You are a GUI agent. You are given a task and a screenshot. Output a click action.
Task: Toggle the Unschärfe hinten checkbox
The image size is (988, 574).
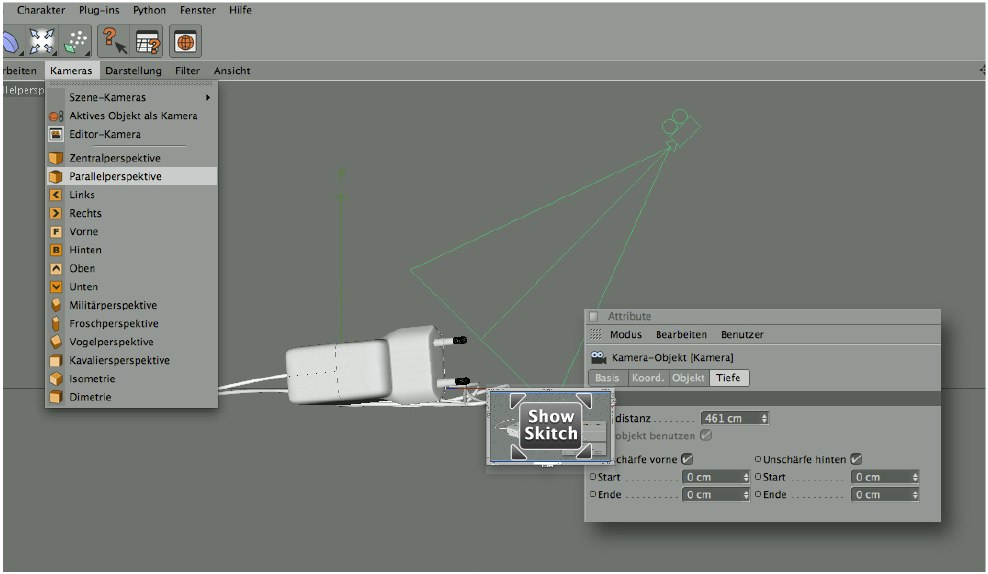point(856,459)
